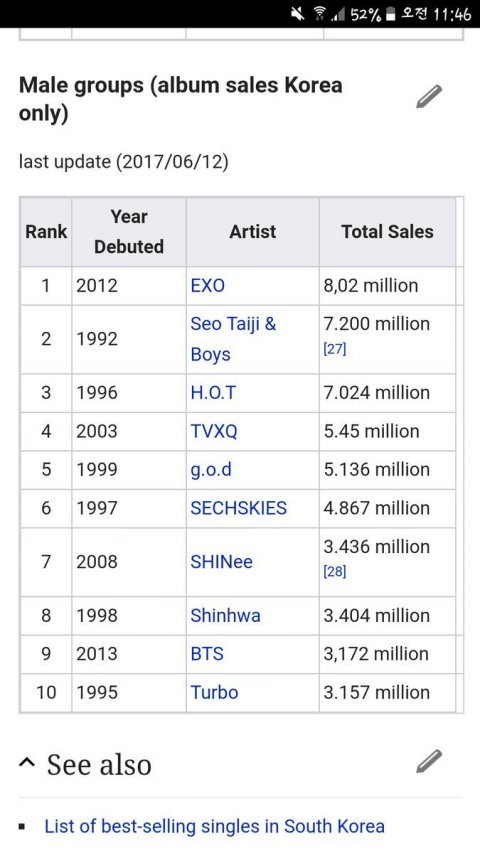Image resolution: width=480 pixels, height=853 pixels.
Task: Open the H.O.T artist link
Action: coord(213,393)
